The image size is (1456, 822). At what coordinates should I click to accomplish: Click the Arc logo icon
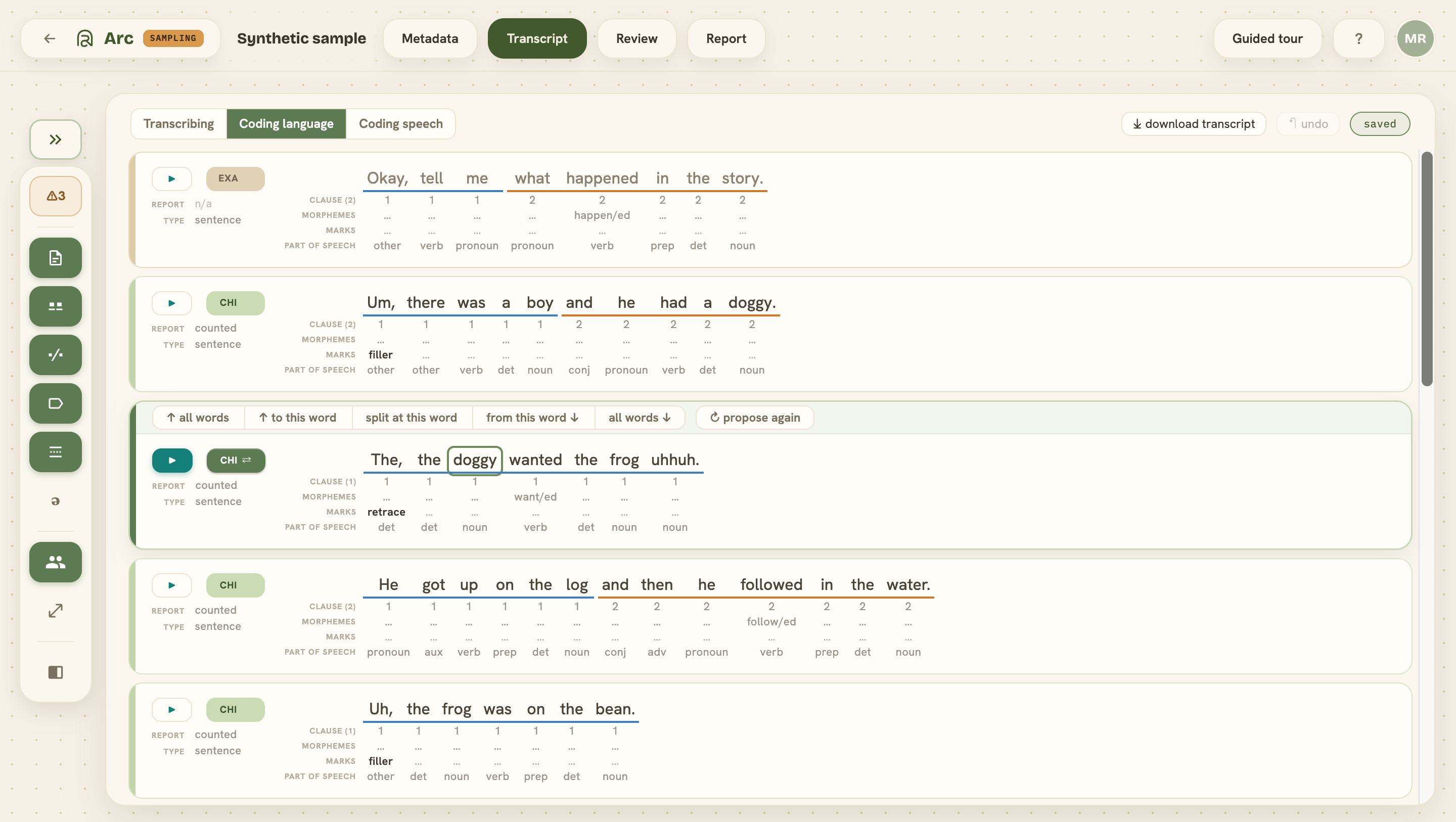(85, 38)
